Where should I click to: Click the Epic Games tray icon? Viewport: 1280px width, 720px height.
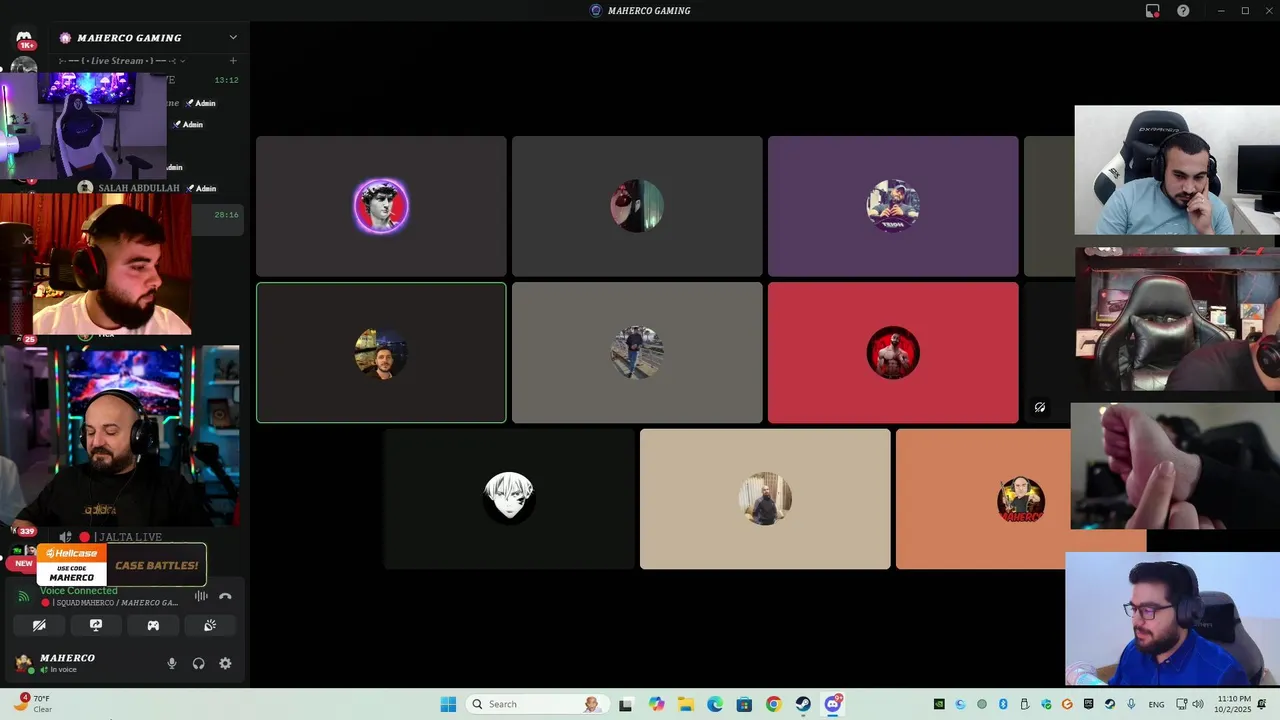(x=1089, y=704)
